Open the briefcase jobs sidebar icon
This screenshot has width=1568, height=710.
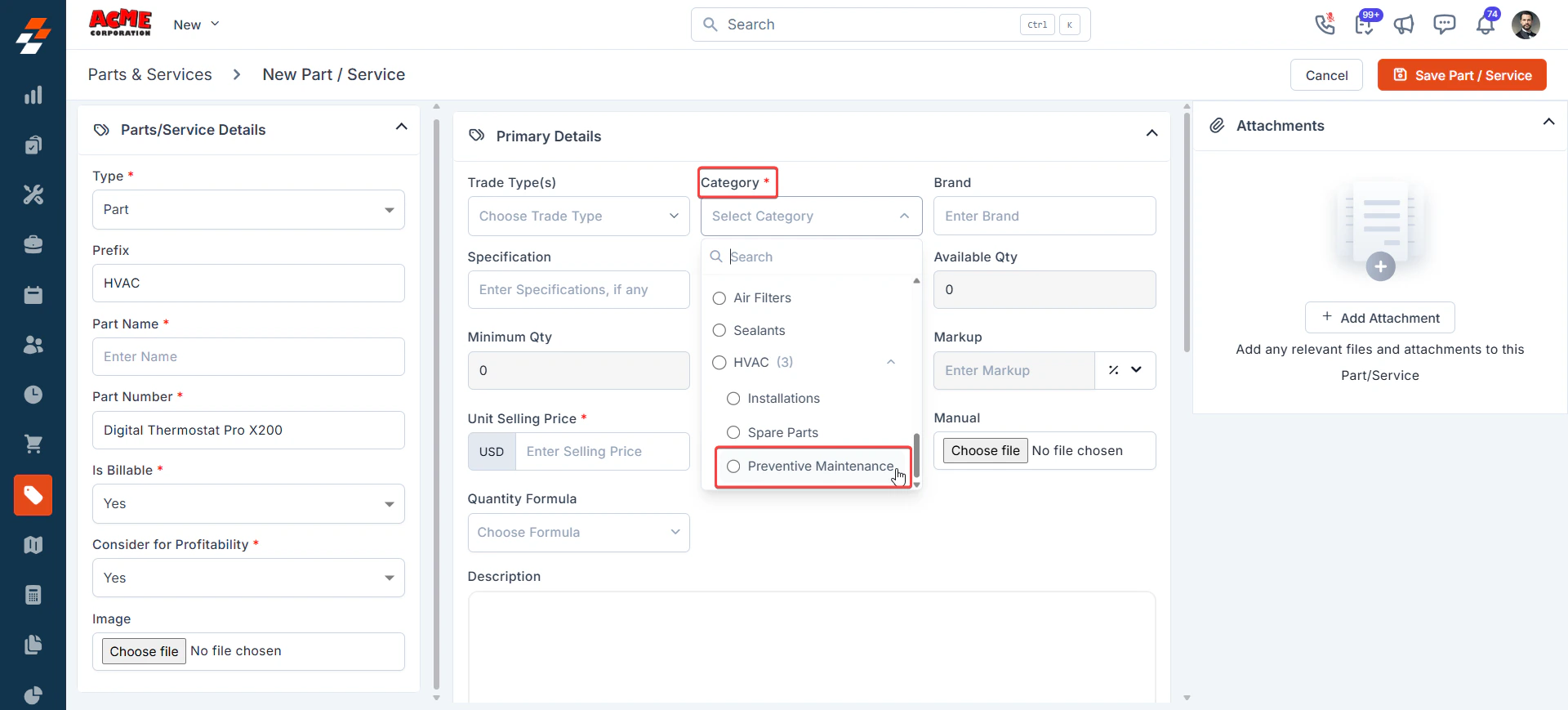[x=33, y=244]
